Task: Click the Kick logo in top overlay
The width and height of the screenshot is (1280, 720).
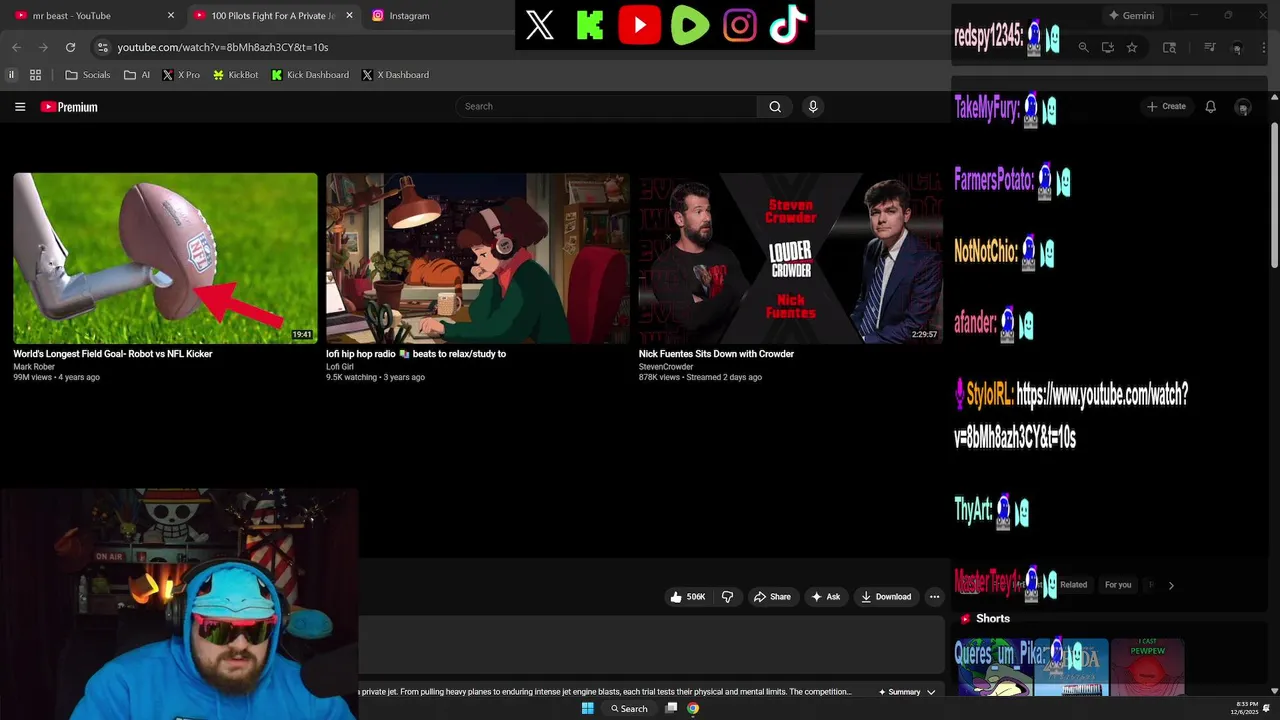Action: click(x=590, y=26)
